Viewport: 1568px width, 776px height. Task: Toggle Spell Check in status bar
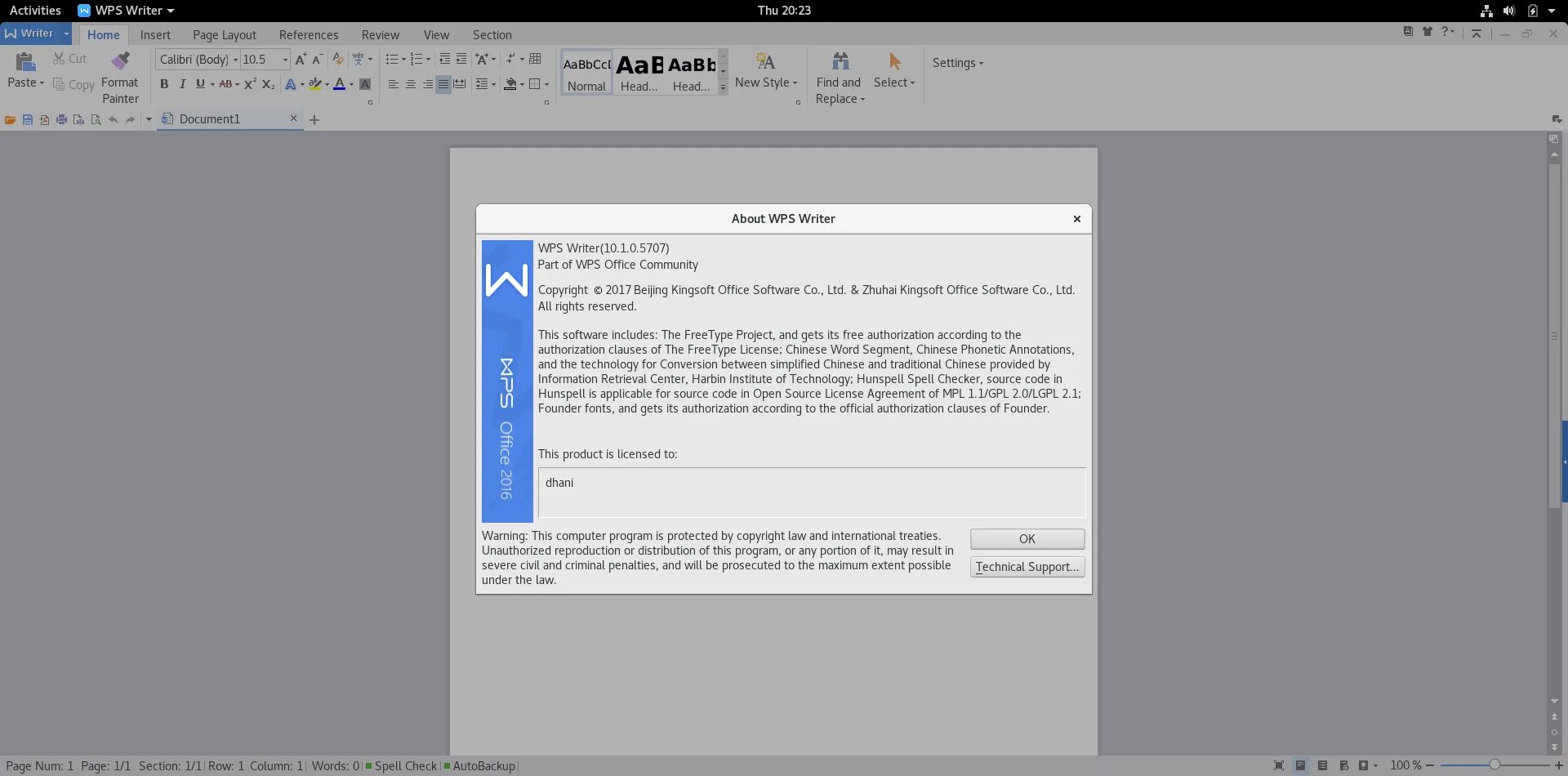pos(401,766)
